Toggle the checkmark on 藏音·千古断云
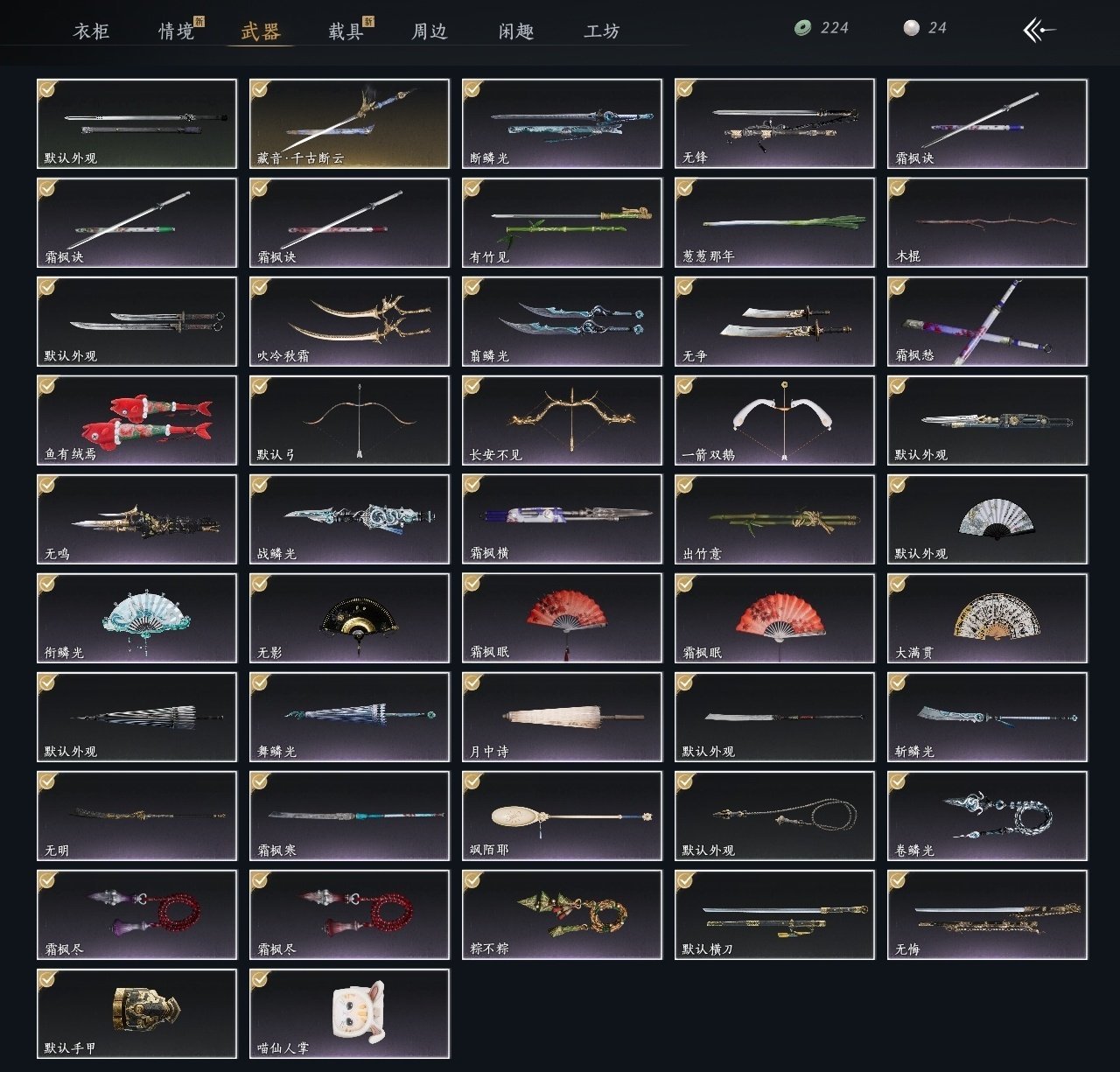The width and height of the screenshot is (1120, 1072). 260,88
